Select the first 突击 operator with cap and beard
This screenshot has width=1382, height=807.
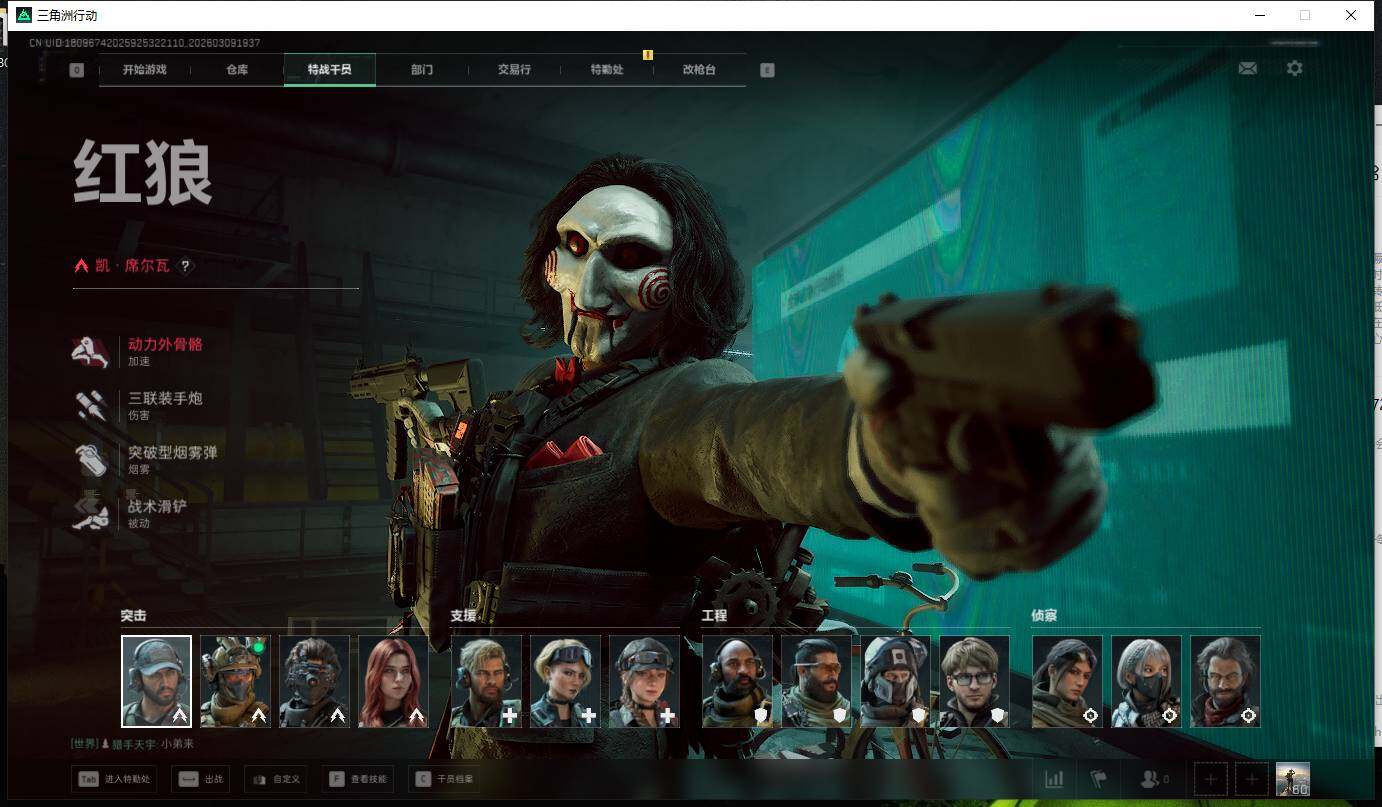click(156, 681)
